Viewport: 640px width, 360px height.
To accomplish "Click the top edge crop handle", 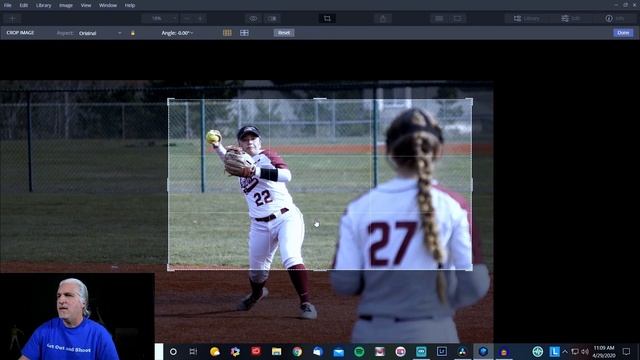I will point(320,99).
